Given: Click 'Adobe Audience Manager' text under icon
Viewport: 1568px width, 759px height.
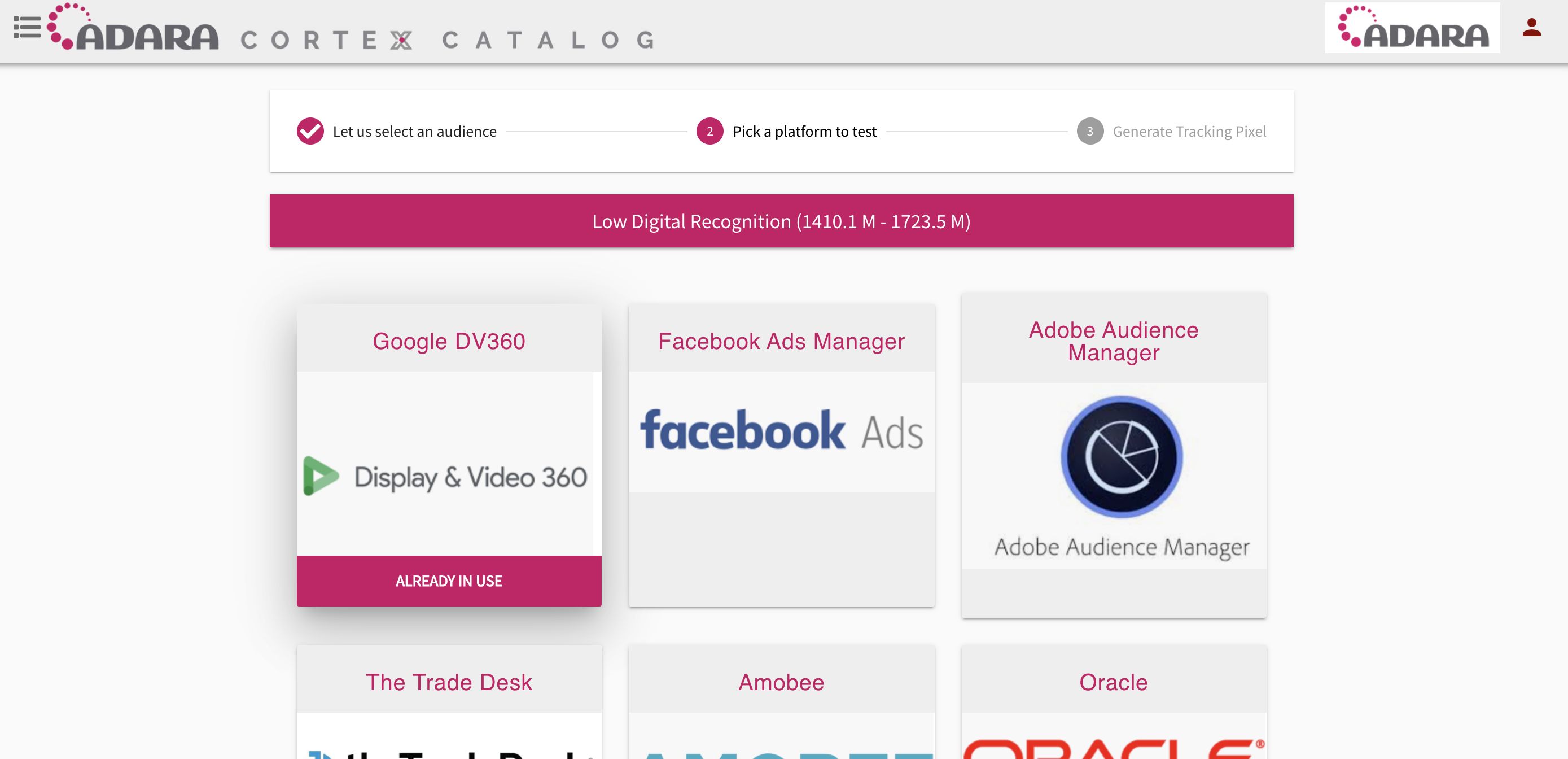Looking at the screenshot, I should tap(1122, 547).
